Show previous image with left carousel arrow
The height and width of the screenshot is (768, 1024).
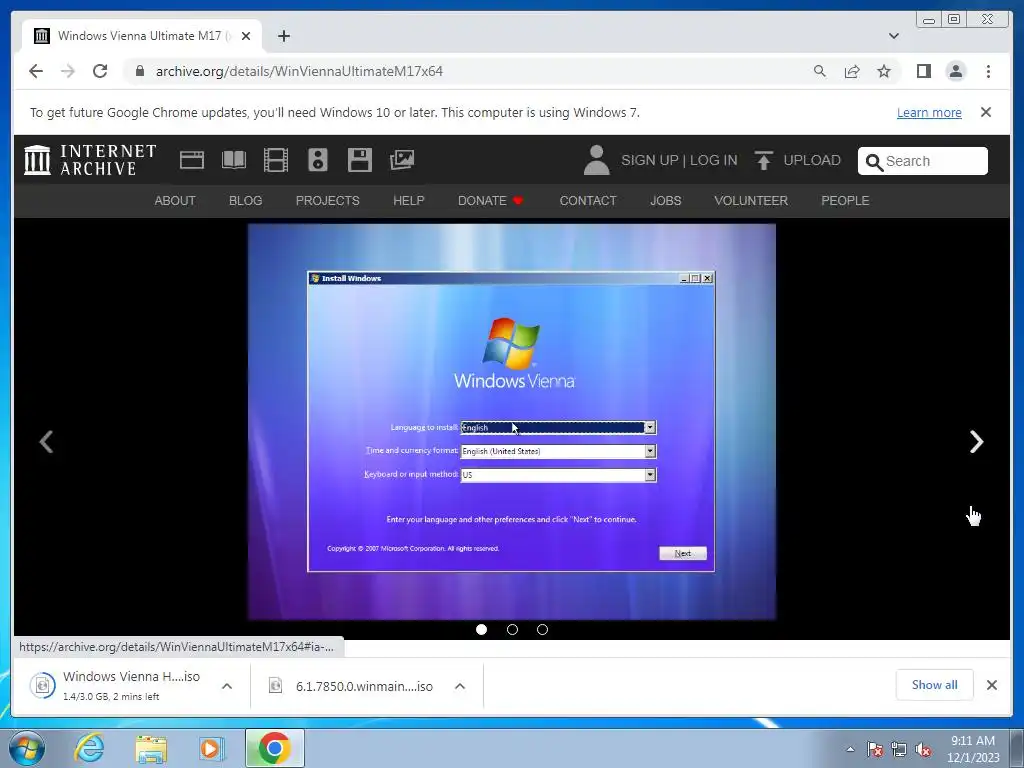click(x=46, y=441)
